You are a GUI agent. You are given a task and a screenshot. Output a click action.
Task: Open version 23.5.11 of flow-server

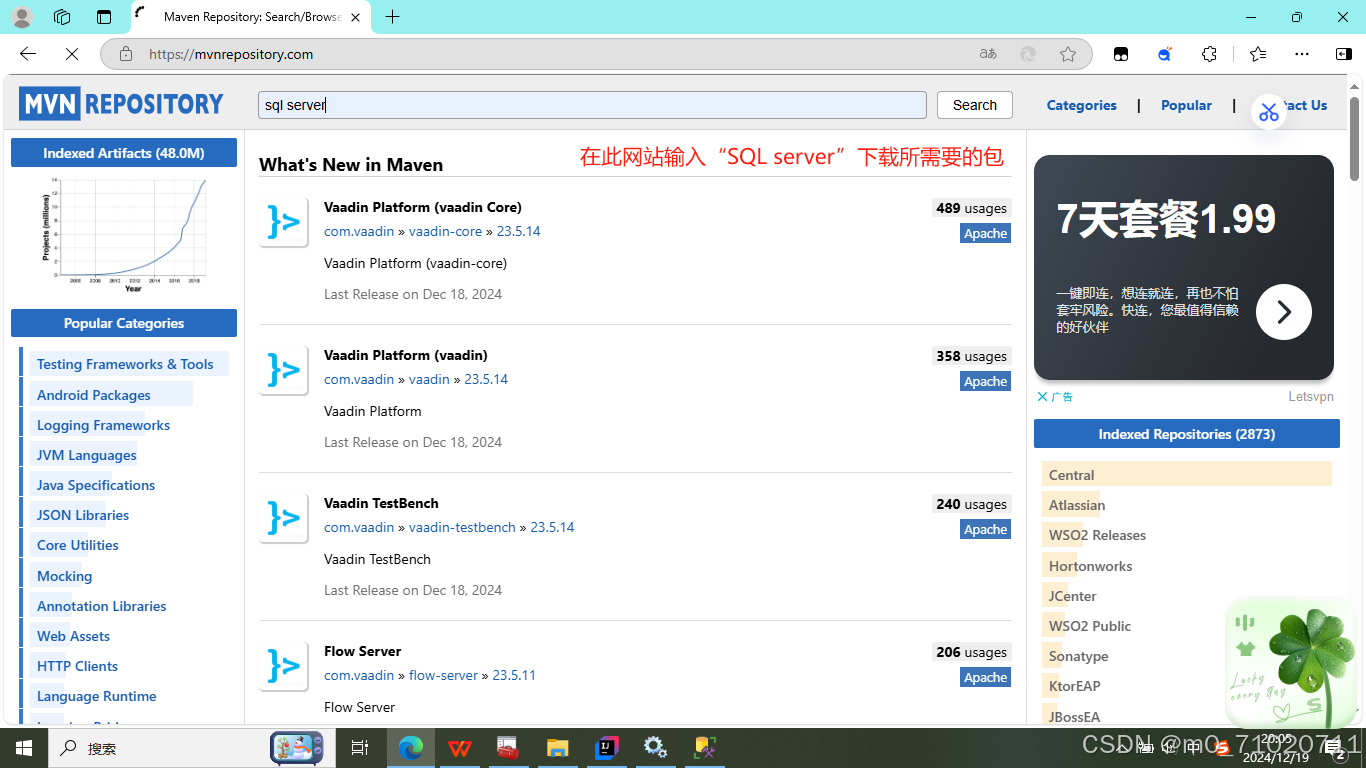[514, 675]
